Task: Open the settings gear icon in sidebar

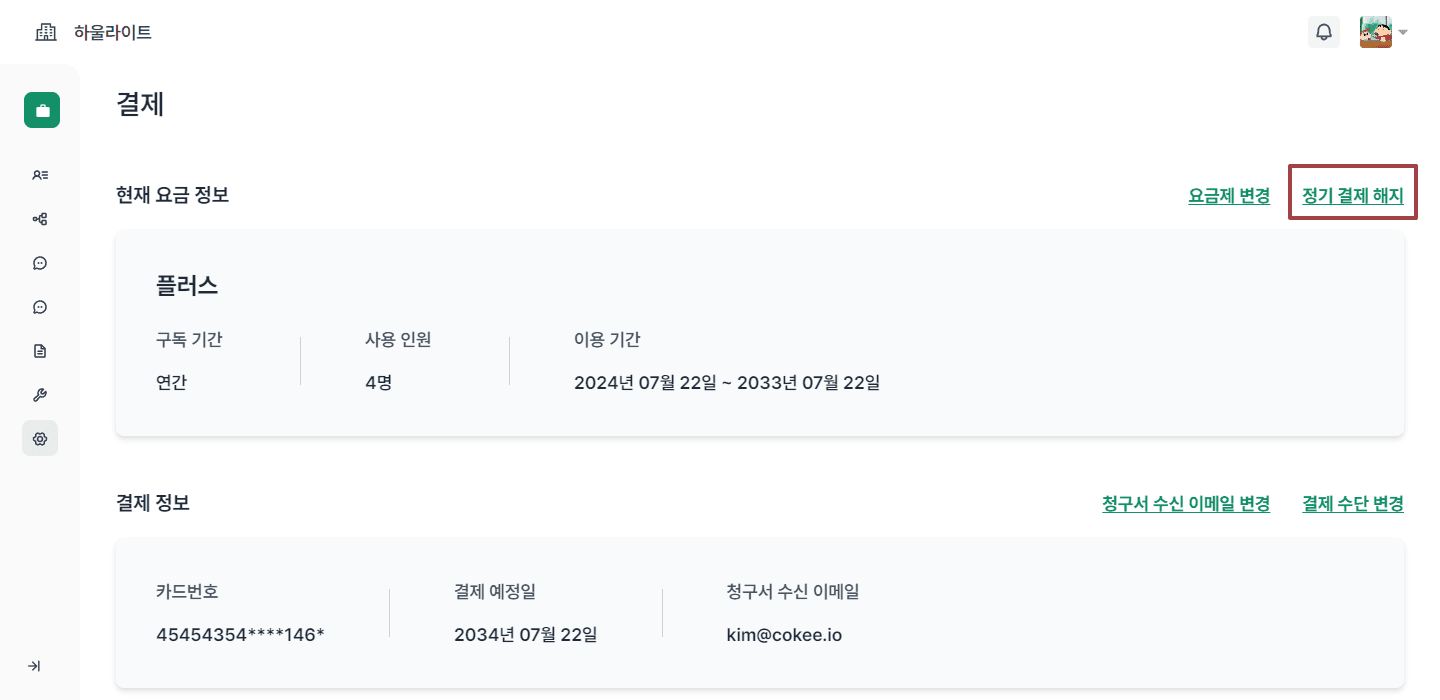Action: click(x=39, y=438)
